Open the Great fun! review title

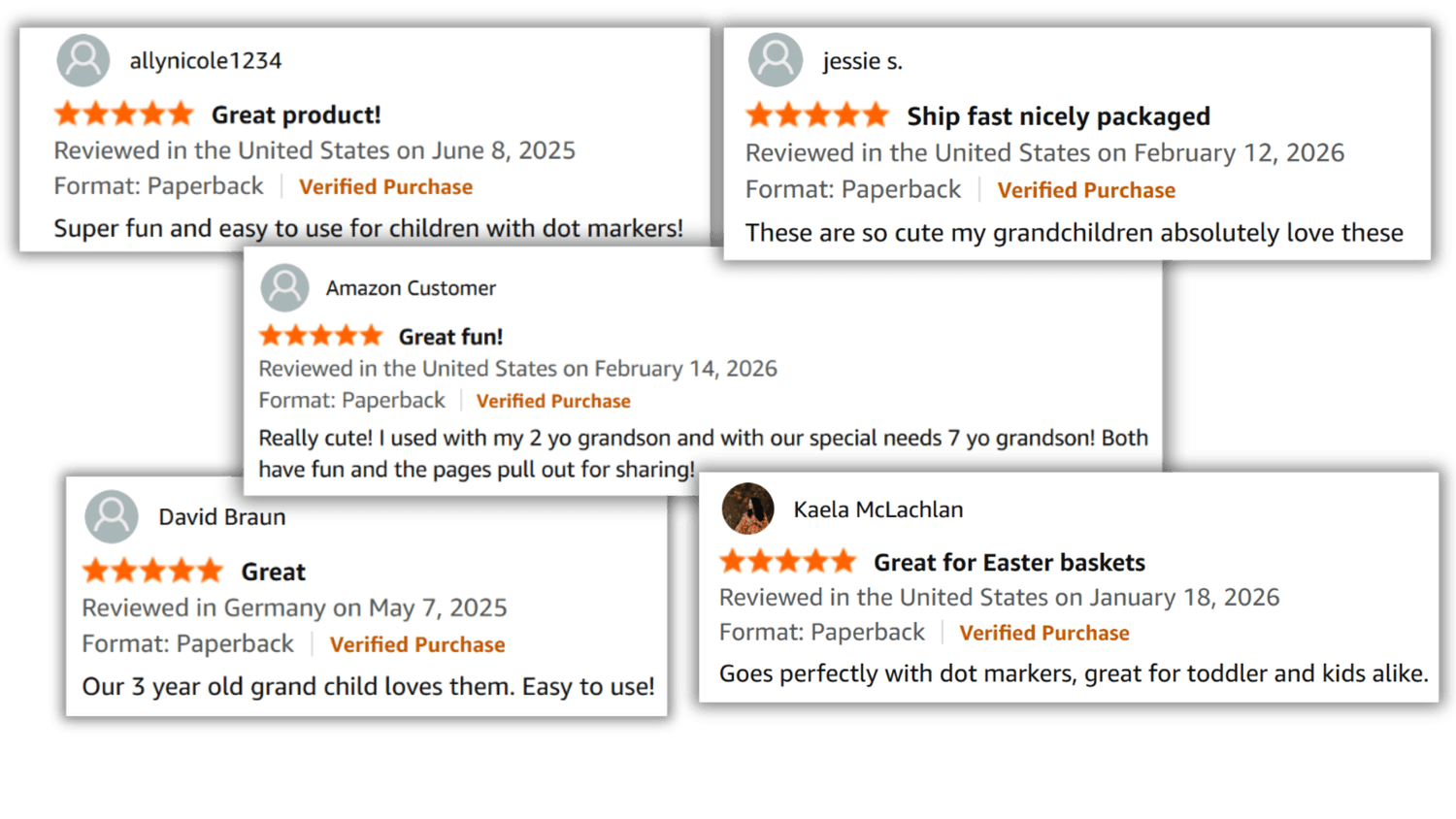point(450,337)
